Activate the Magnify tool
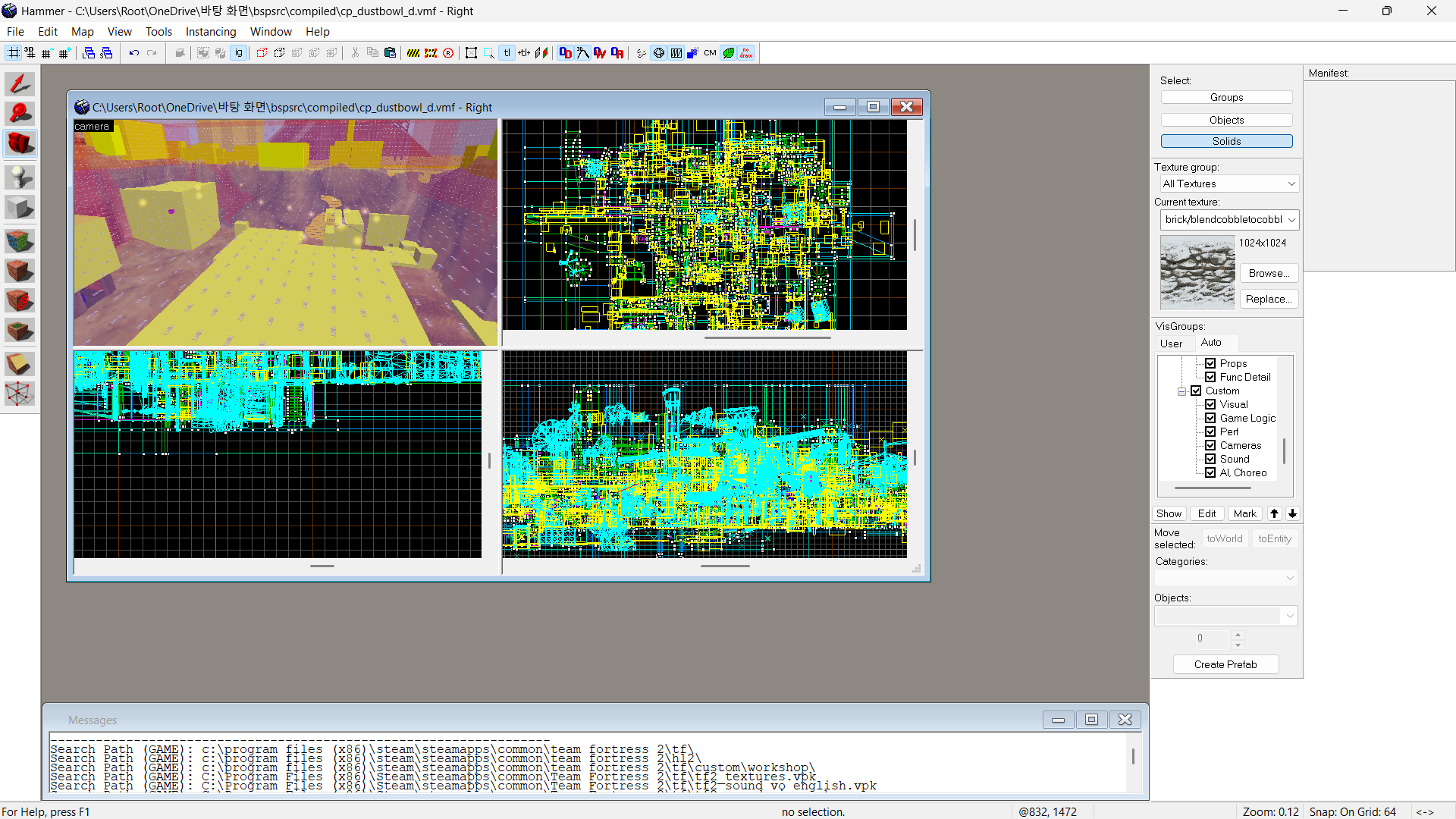Viewport: 1456px width, 819px height. tap(20, 113)
